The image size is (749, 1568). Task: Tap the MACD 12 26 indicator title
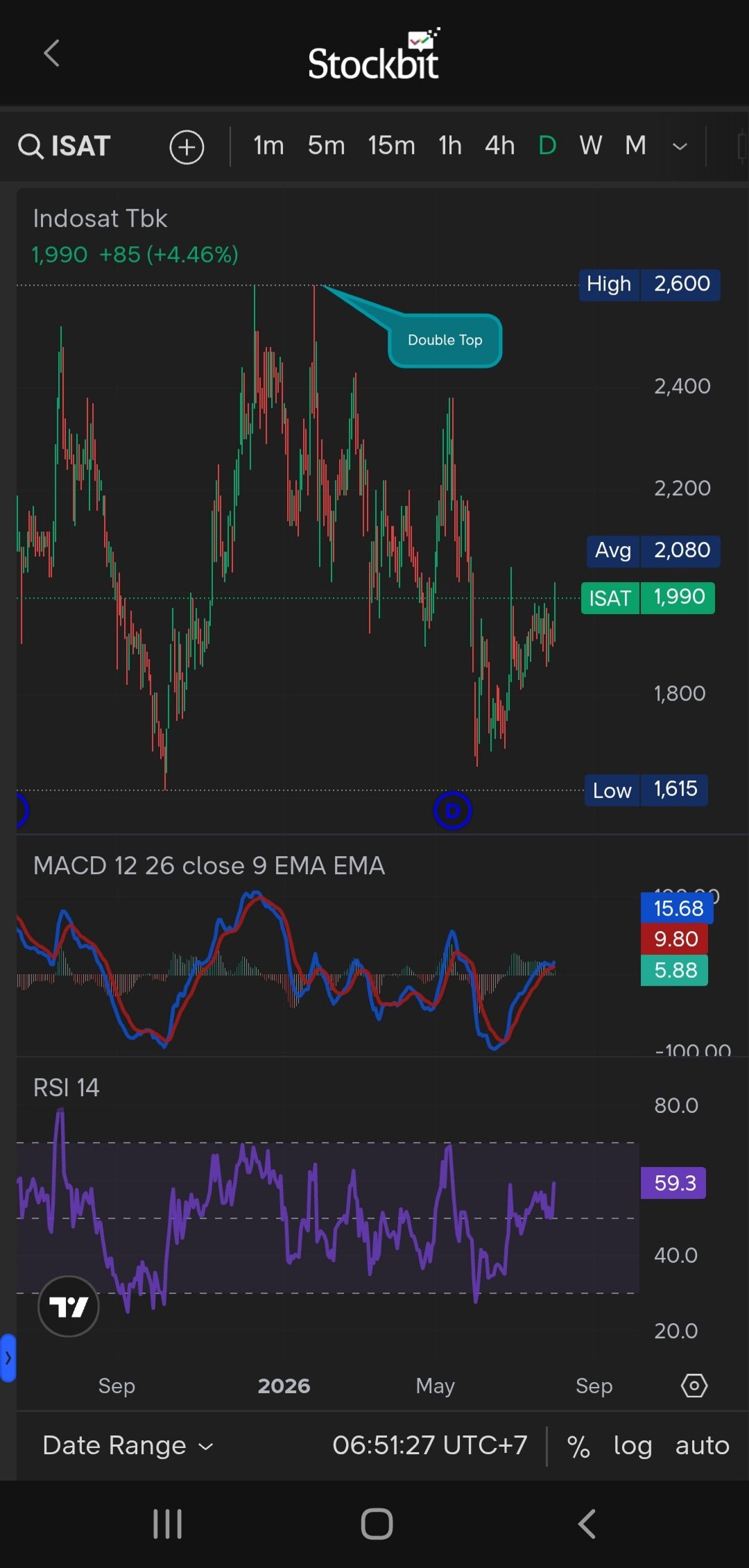[x=209, y=866]
